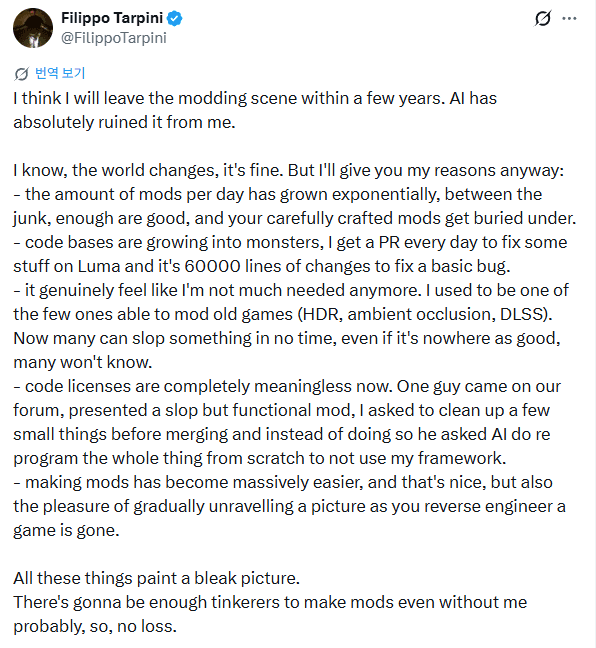Open Filippo Tarpini's profile avatar
The height and width of the screenshot is (648, 596).
33,28
